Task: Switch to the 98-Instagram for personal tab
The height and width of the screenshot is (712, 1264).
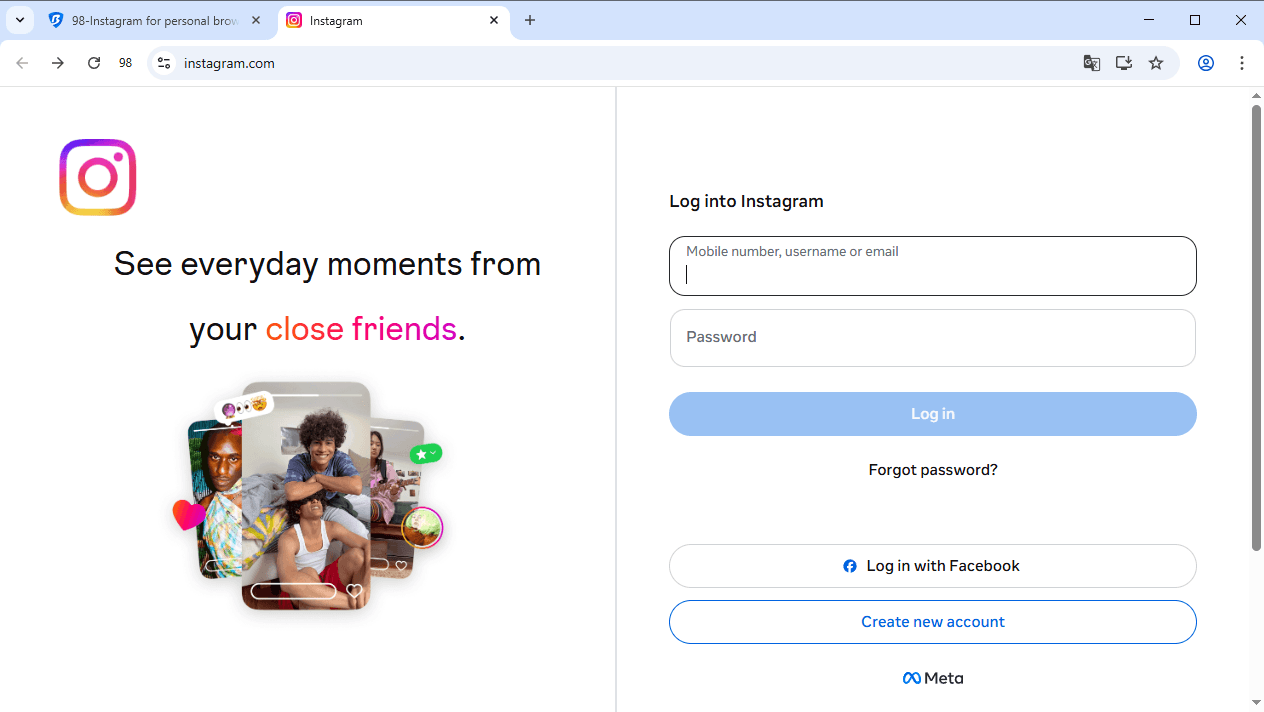Action: pyautogui.click(x=155, y=20)
